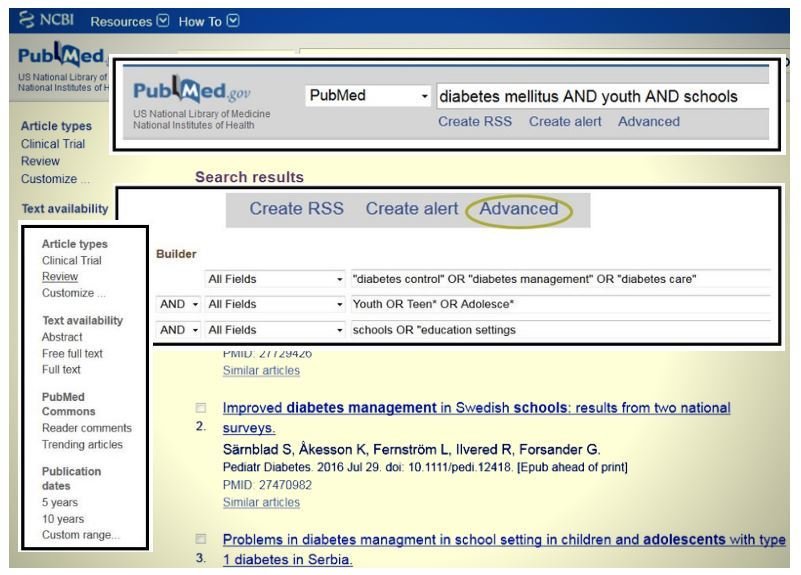Screen dimensions: 801x575
Task: Click the NCBI logo in the header
Action: [x=46, y=20]
